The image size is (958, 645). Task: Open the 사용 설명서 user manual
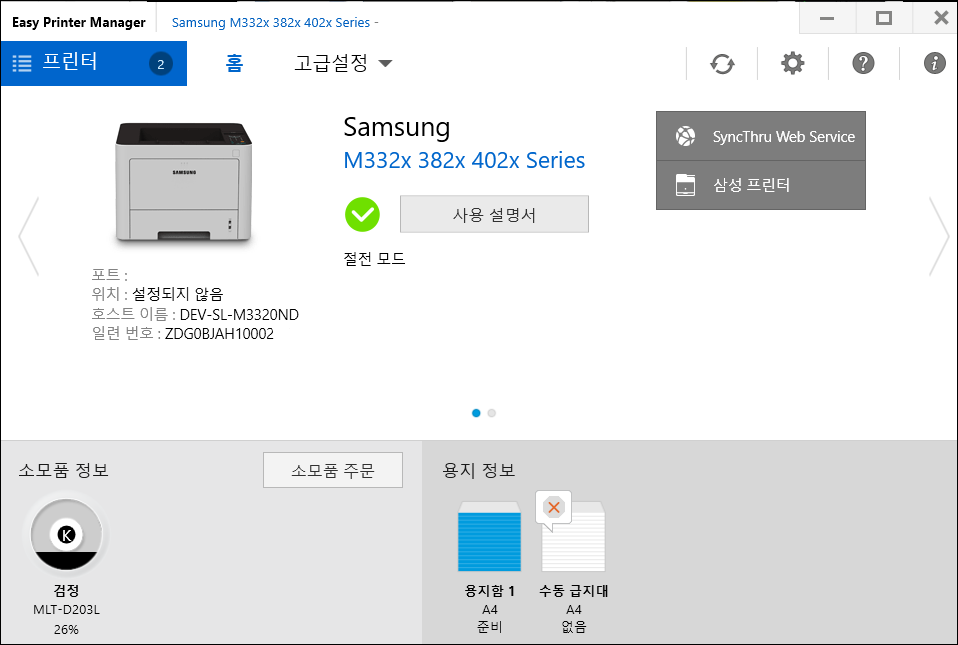click(x=494, y=214)
